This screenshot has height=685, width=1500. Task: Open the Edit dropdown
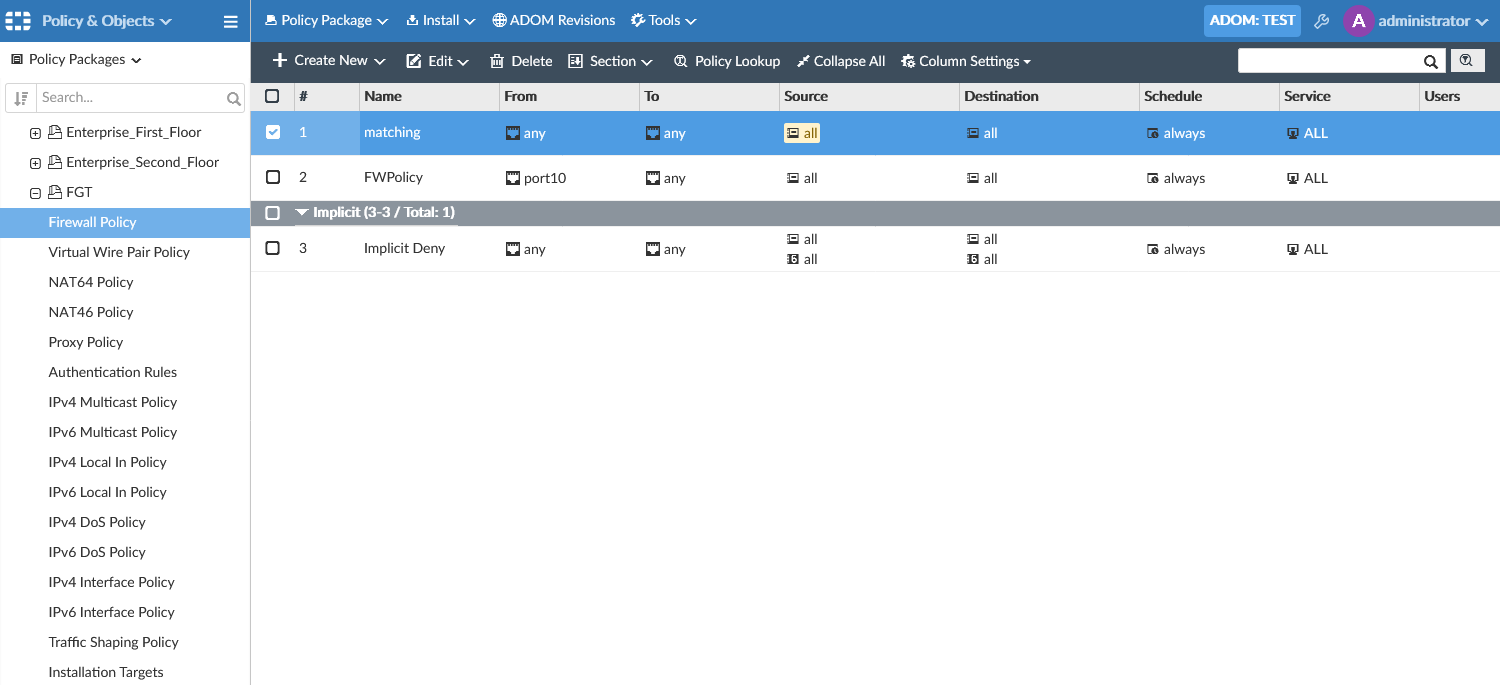pyautogui.click(x=437, y=61)
